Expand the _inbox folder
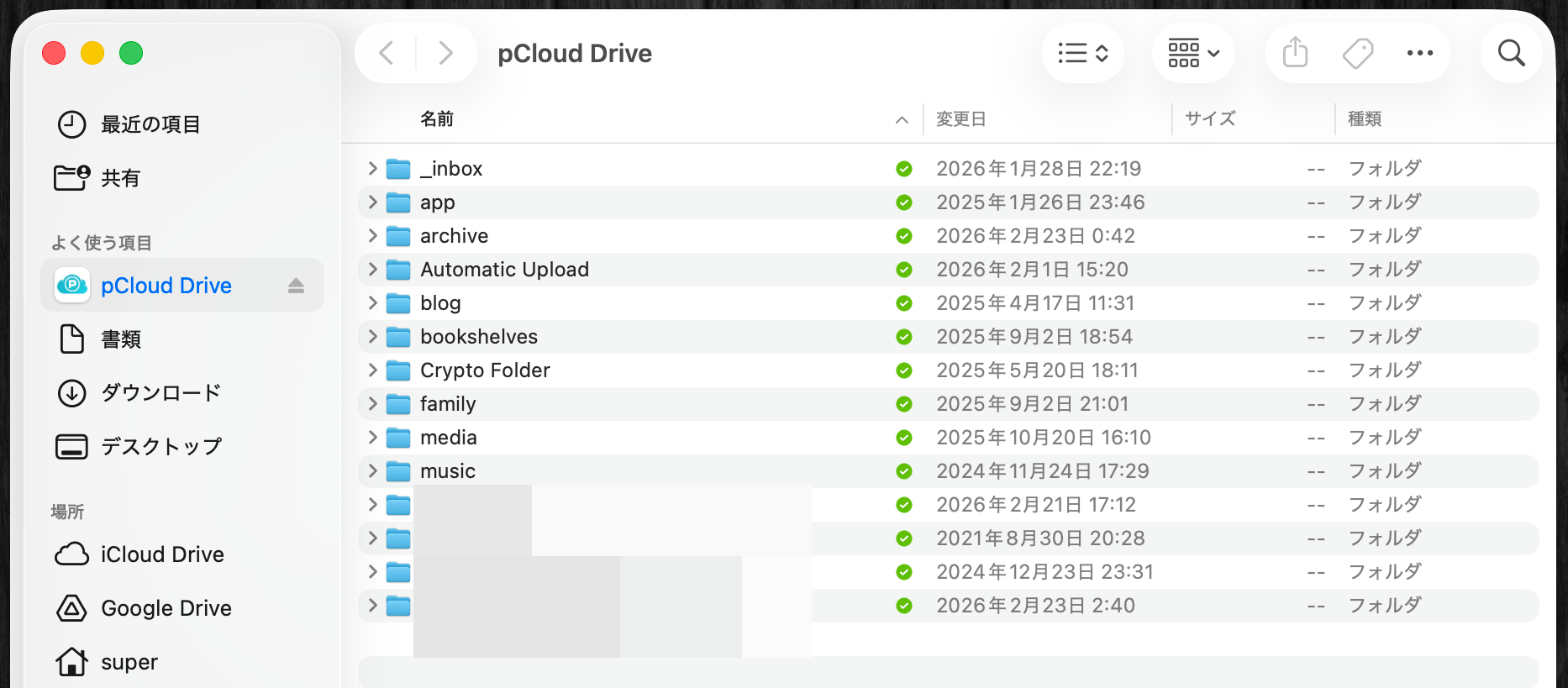 (372, 168)
